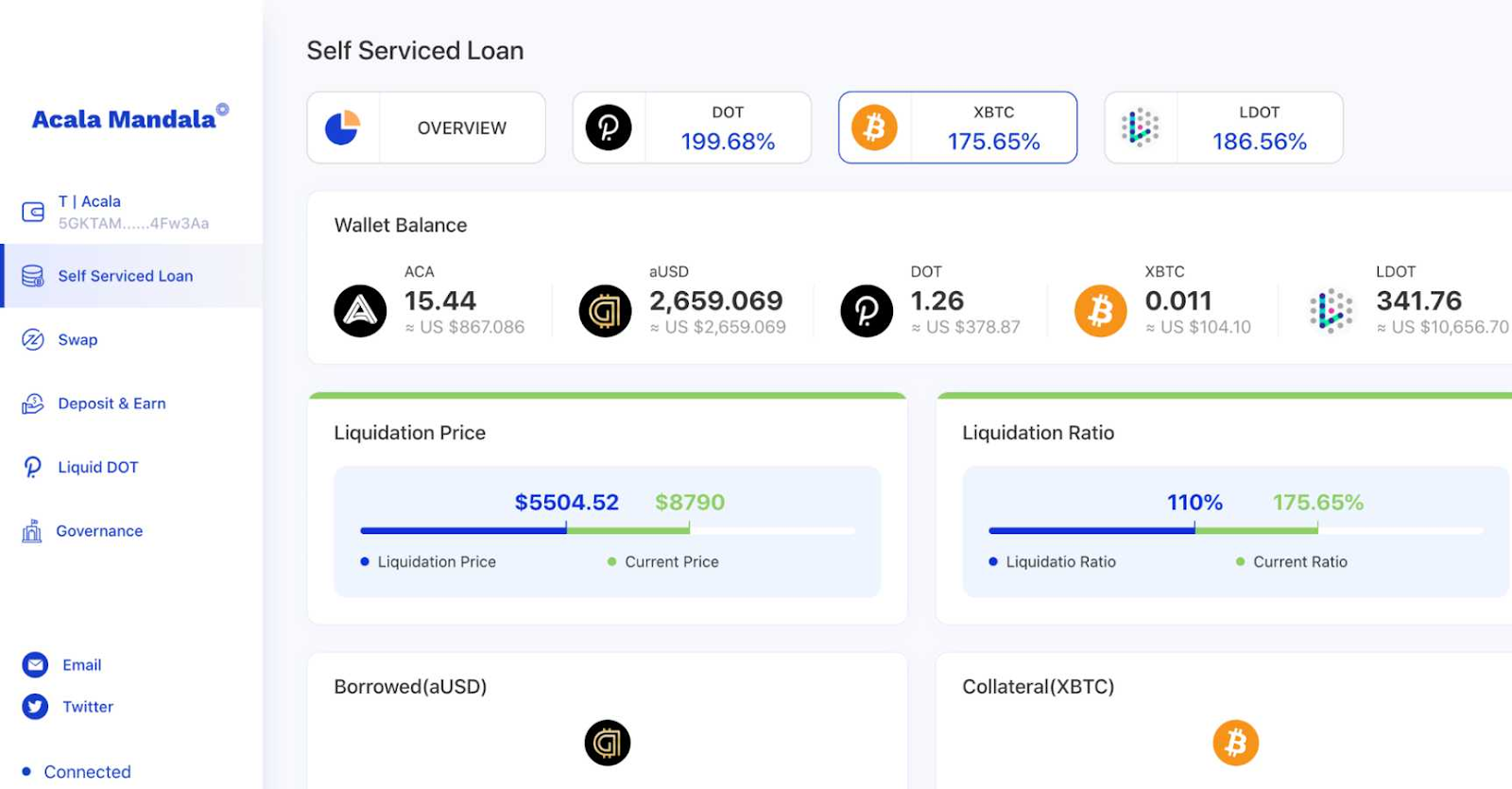Click the Borrowed(aUSD) heading
This screenshot has height=789, width=1512.
(x=410, y=687)
